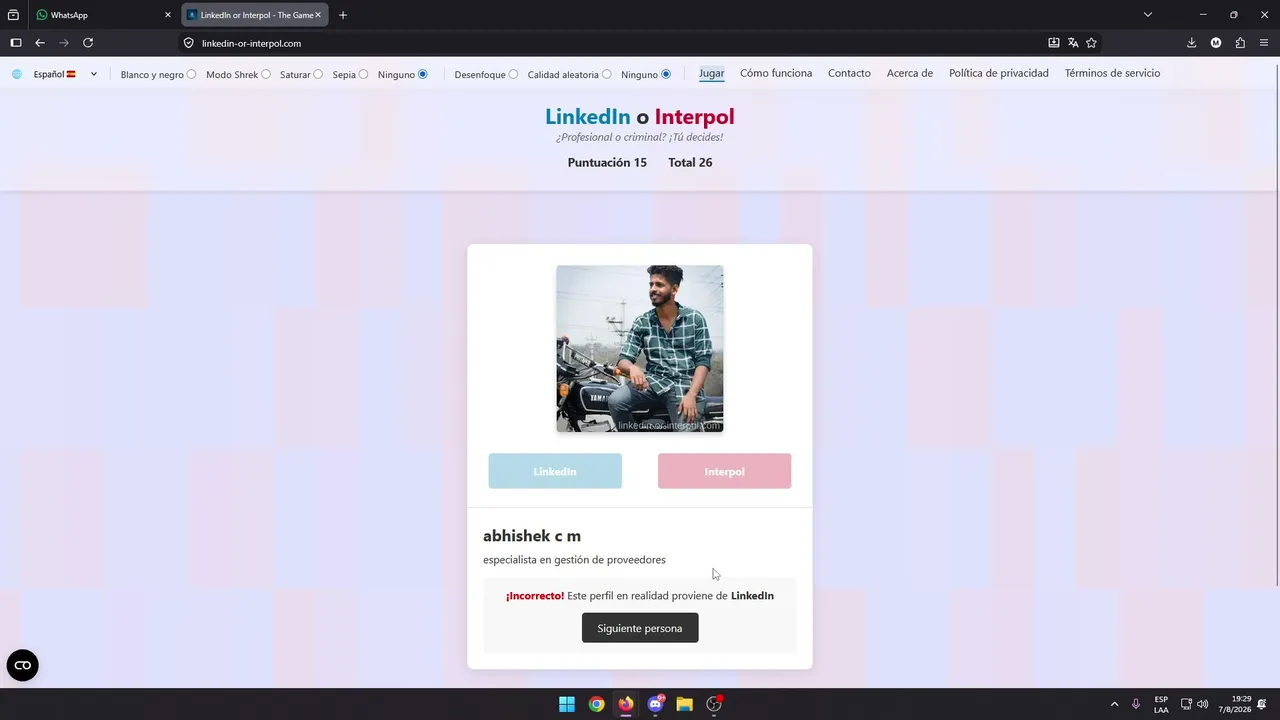Select the Blanco y negro filter
1280x720 pixels.
191,74
